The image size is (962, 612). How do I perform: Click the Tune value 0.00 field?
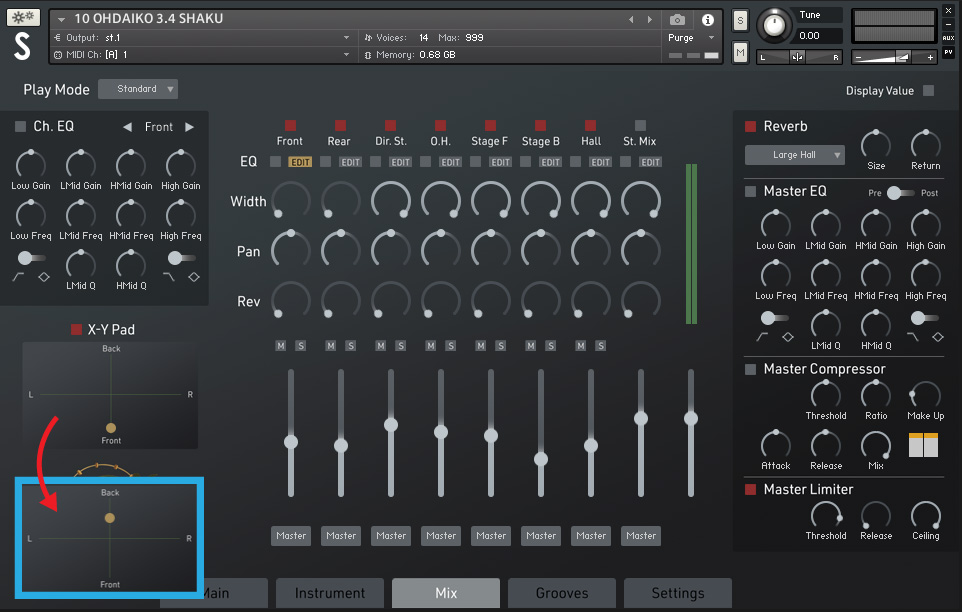pyautogui.click(x=818, y=36)
